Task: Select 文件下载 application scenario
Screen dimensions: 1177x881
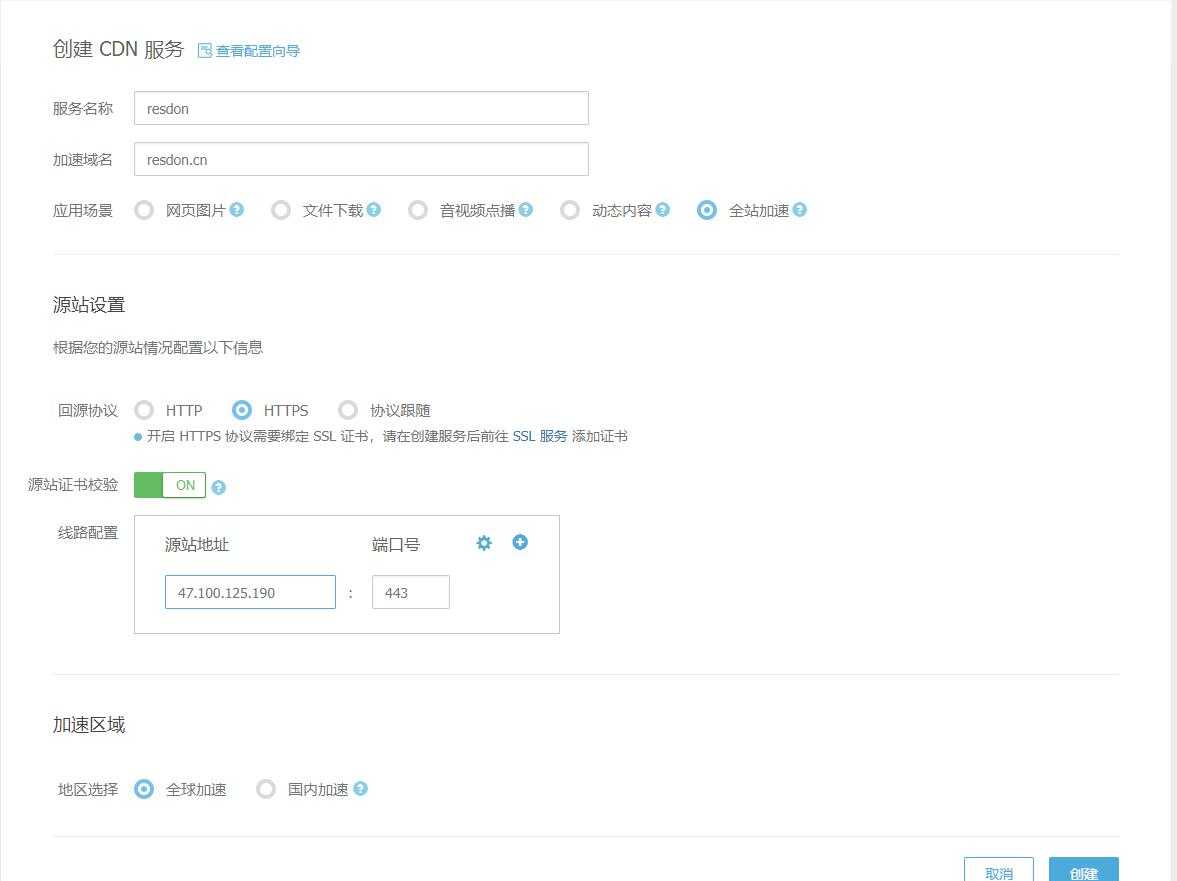Action: (281, 210)
